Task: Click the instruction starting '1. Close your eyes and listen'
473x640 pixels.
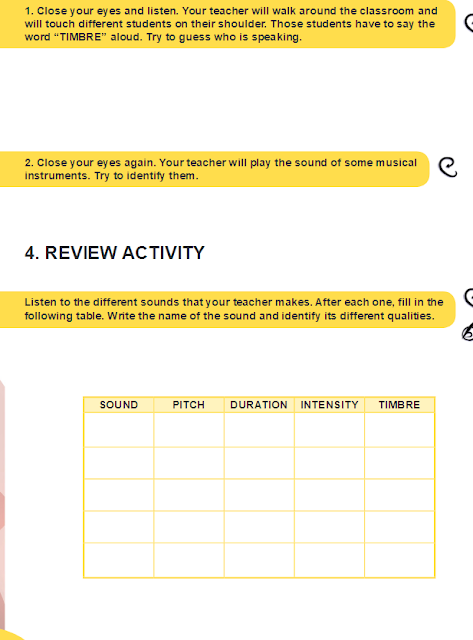Action: (231, 24)
